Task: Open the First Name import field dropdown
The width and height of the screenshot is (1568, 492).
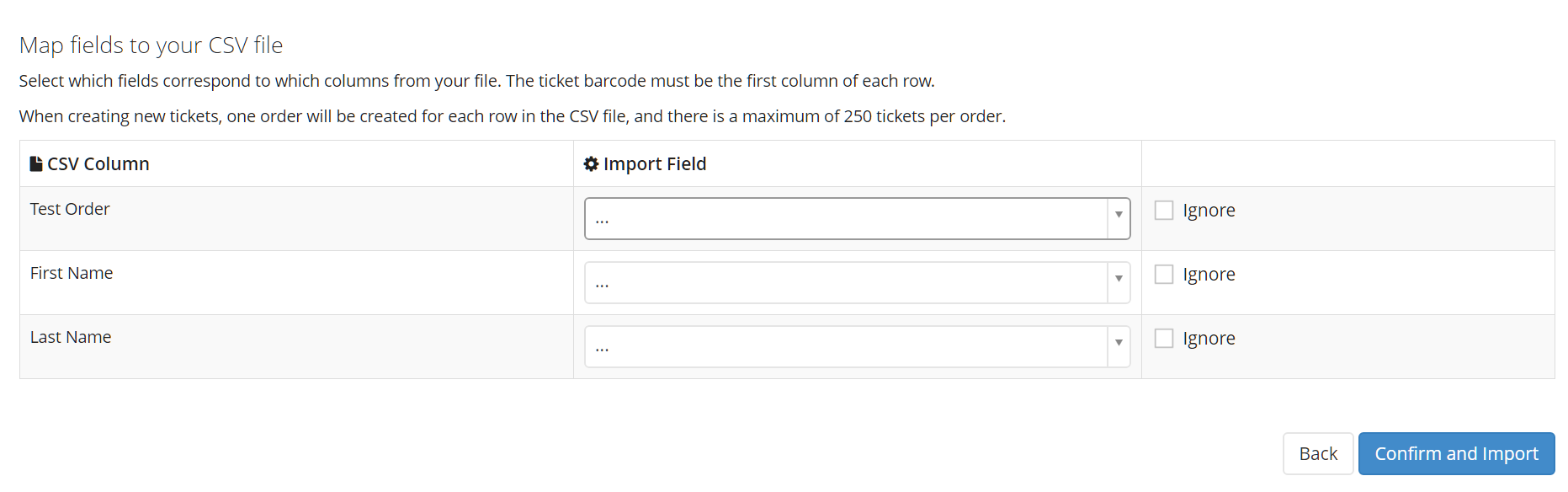Action: (x=857, y=282)
